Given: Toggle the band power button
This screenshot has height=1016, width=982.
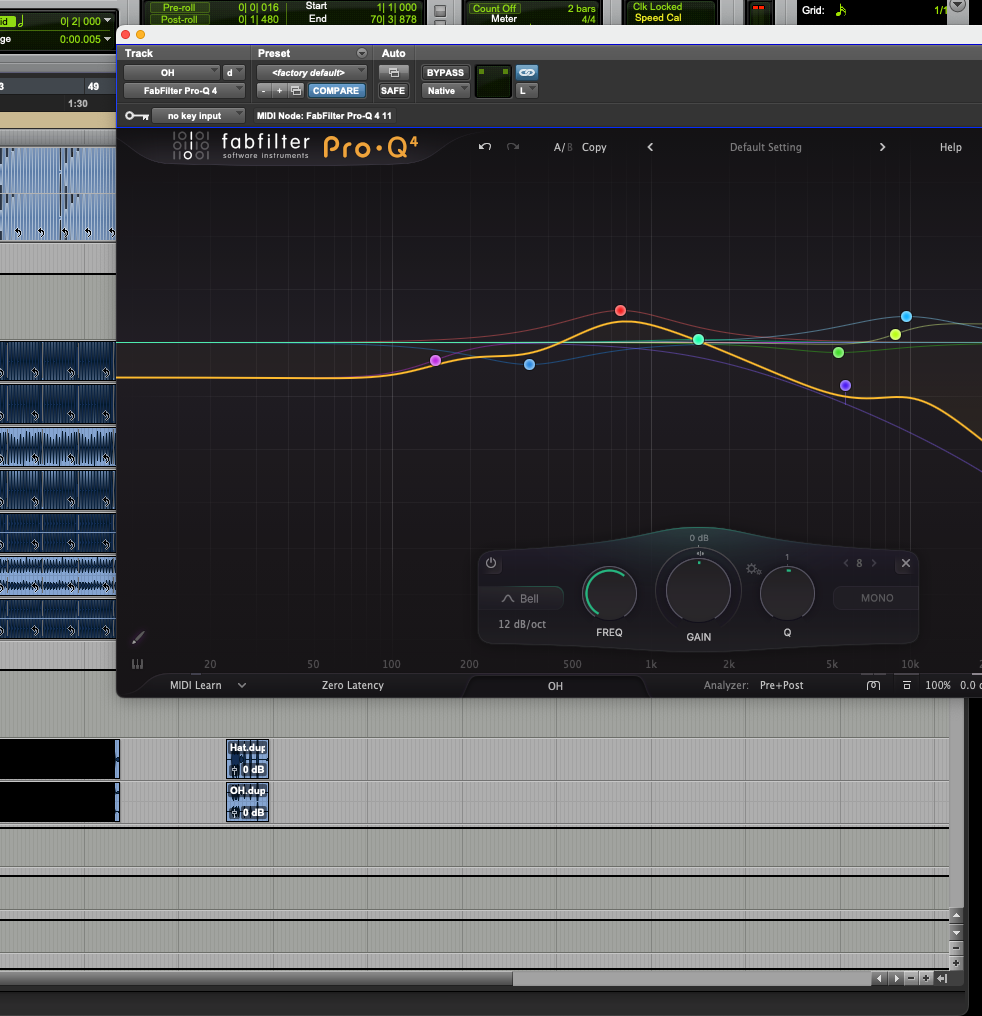Looking at the screenshot, I should click(x=491, y=563).
